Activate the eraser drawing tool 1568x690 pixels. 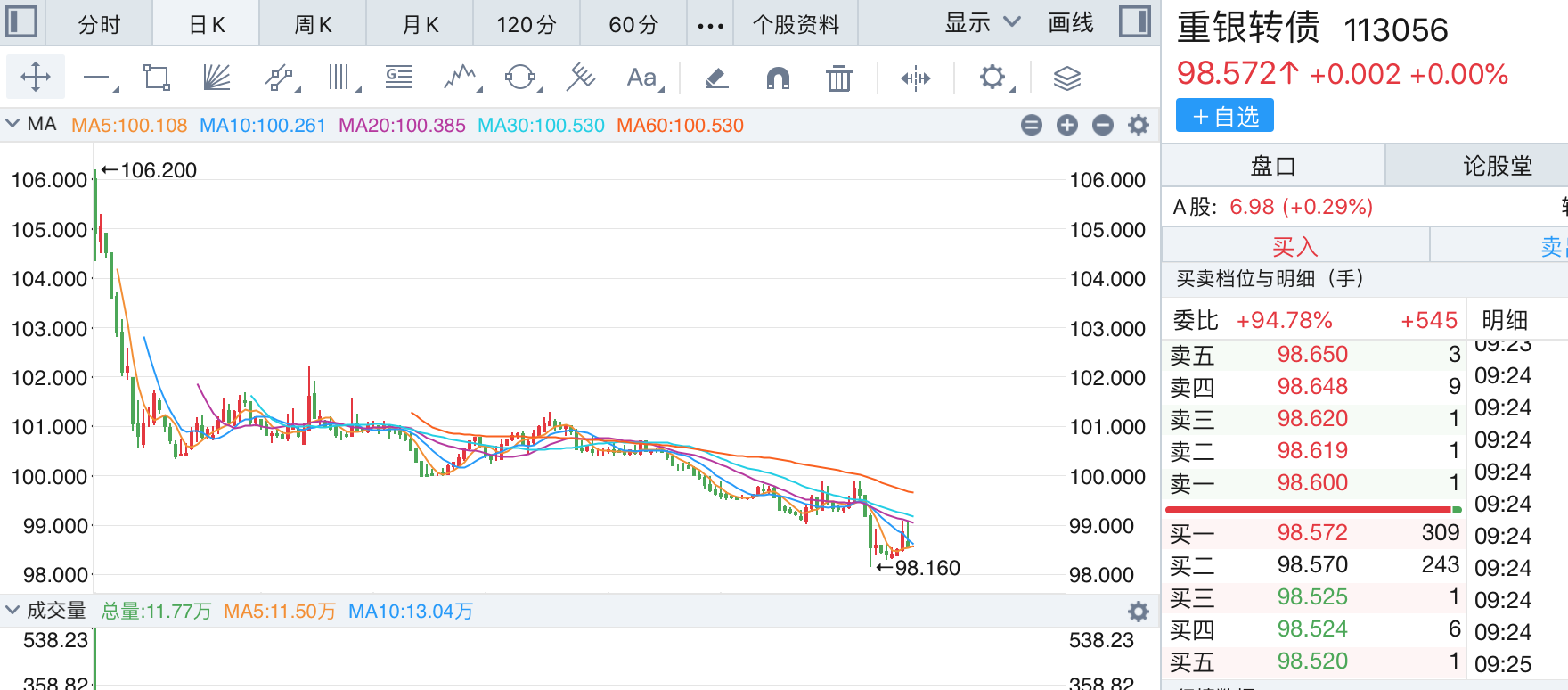click(716, 78)
